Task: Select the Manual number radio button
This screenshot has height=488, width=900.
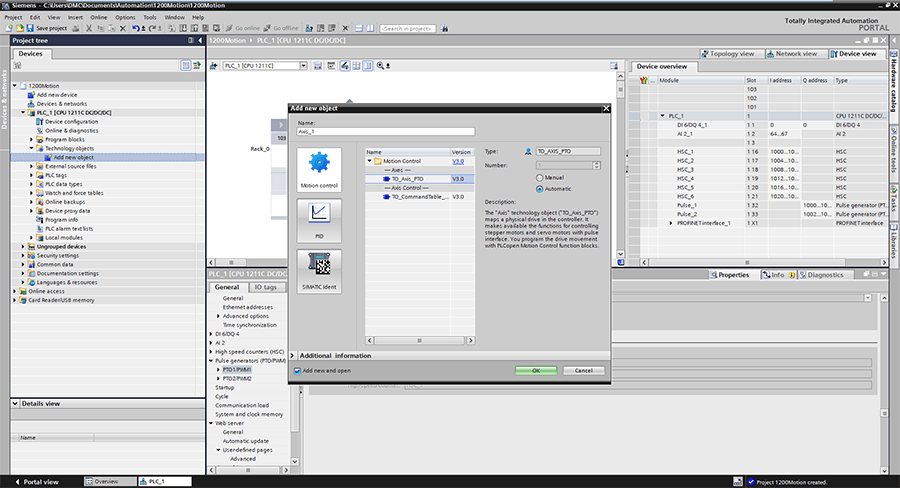Action: tap(540, 178)
